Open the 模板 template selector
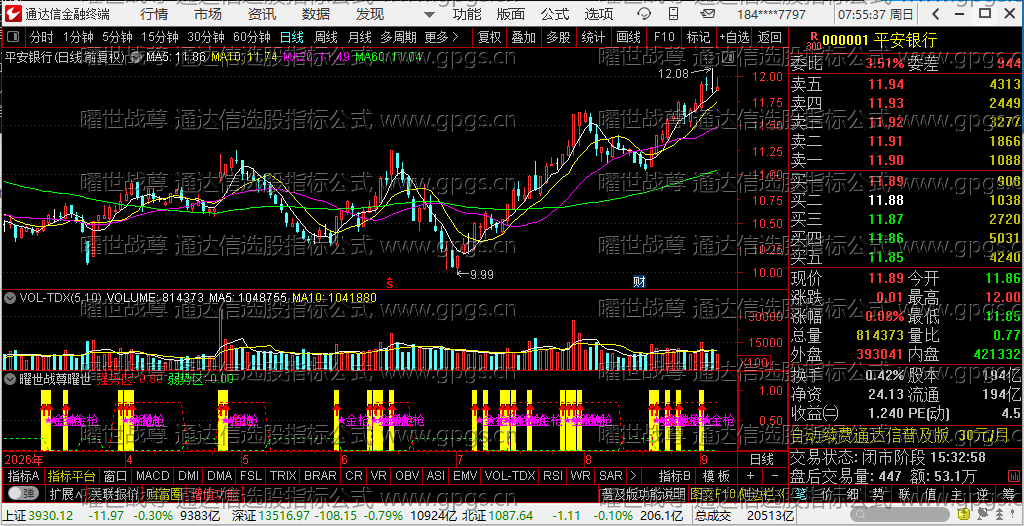 point(716,476)
